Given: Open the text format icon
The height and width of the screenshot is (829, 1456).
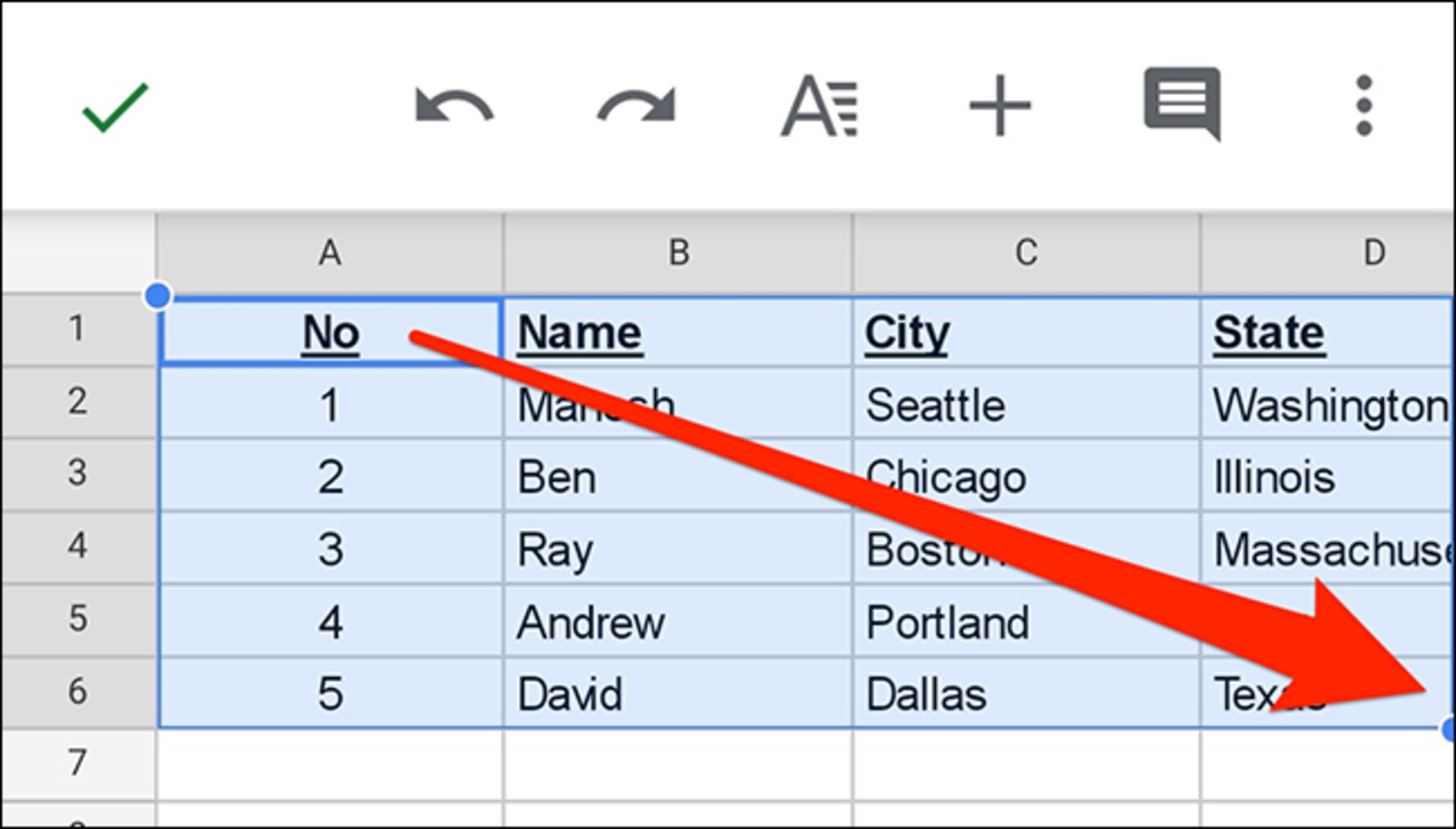Looking at the screenshot, I should (x=819, y=105).
